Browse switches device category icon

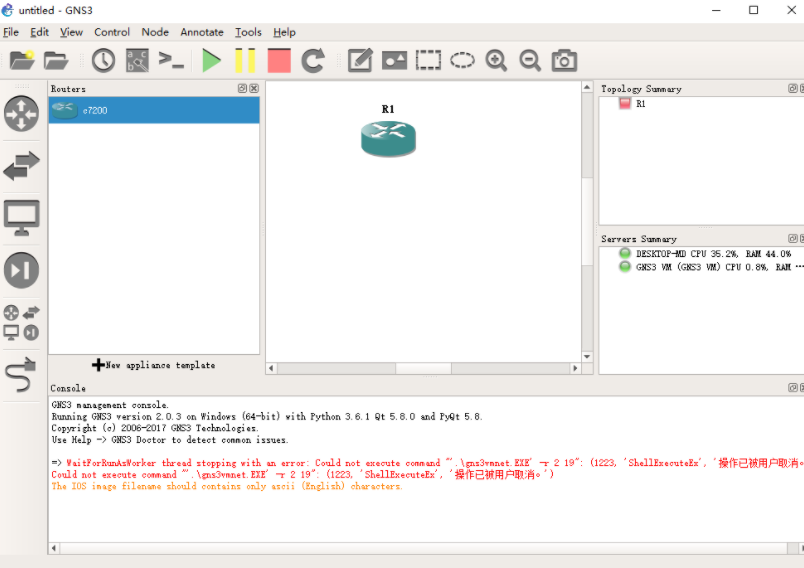point(22,166)
